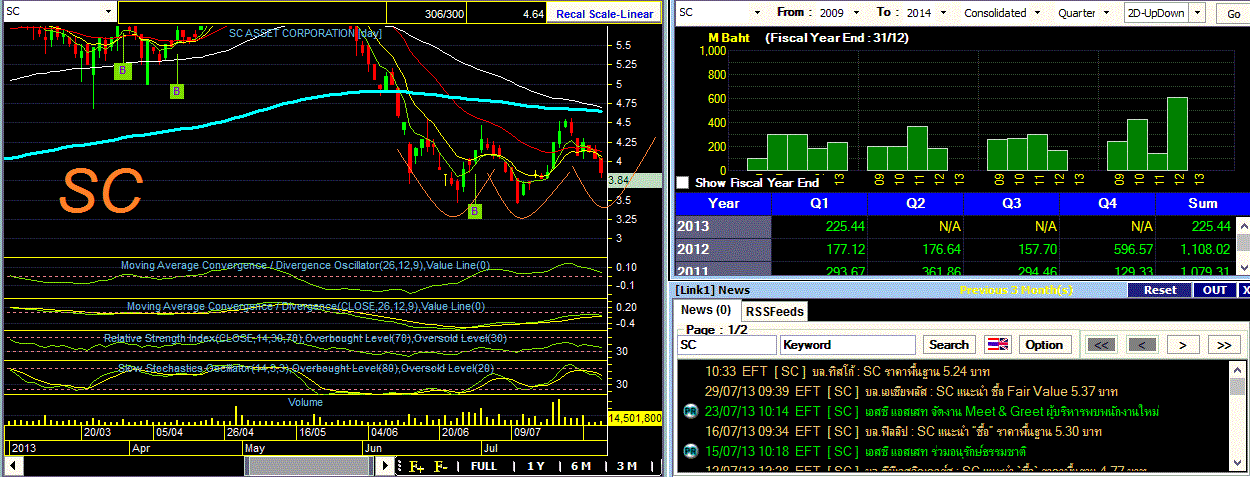This screenshot has height=477, width=1250.
Task: Open the fundamentals SC symbol dropdown
Action: [758, 13]
